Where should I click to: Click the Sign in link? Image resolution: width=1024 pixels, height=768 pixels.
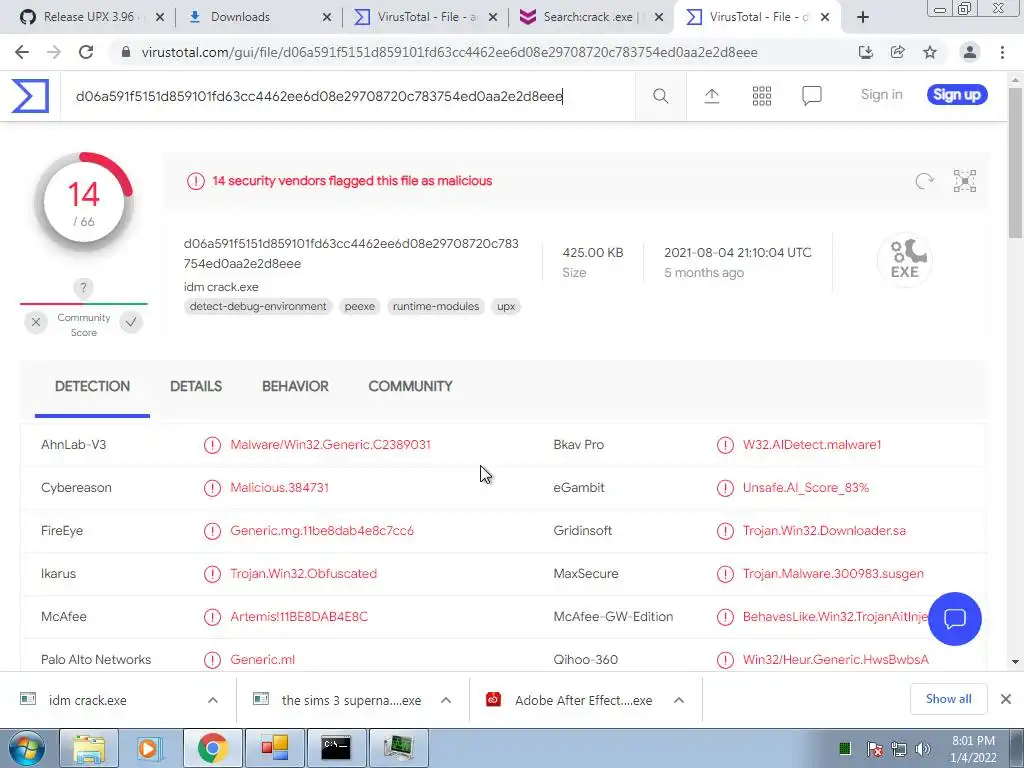click(882, 95)
